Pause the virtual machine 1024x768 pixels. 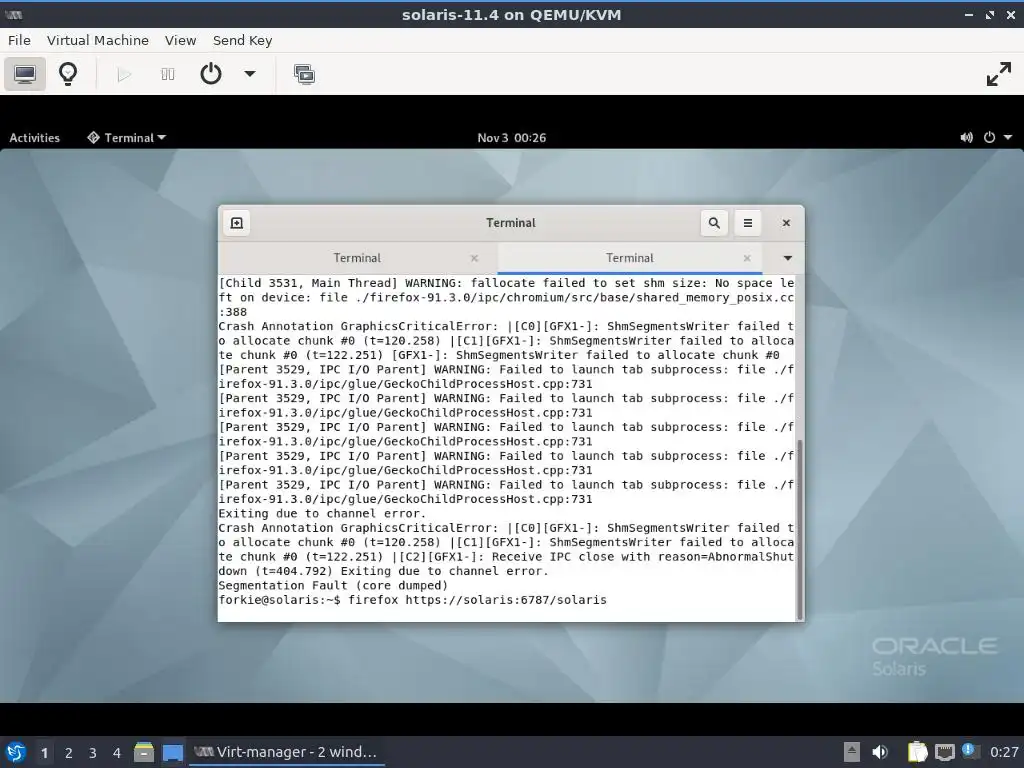tap(168, 74)
